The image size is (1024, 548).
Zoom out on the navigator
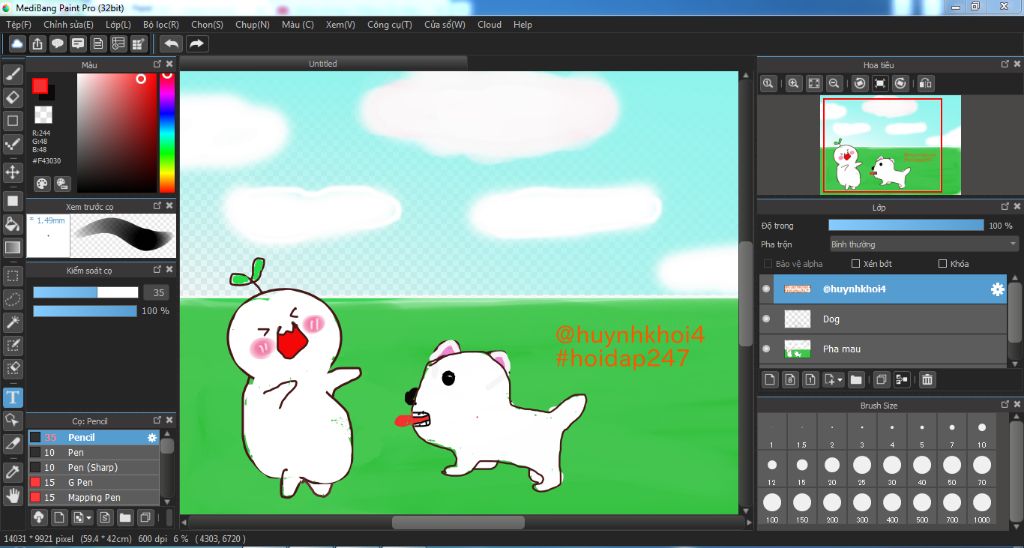click(834, 84)
